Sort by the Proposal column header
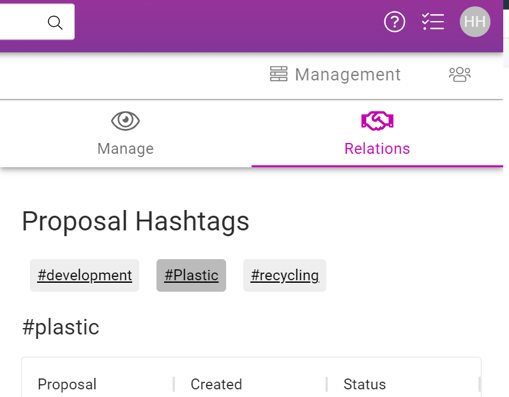The image size is (509, 397). (67, 384)
